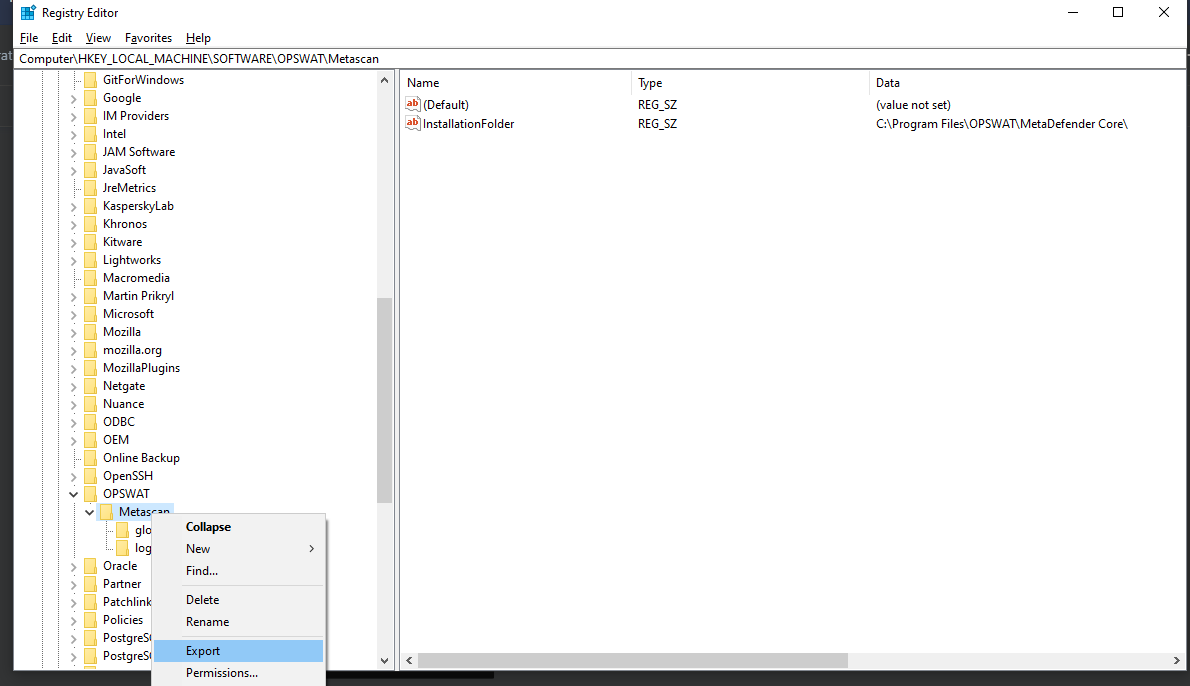Click the Policies key folder icon
This screenshot has width=1190, height=686.
(x=90, y=620)
